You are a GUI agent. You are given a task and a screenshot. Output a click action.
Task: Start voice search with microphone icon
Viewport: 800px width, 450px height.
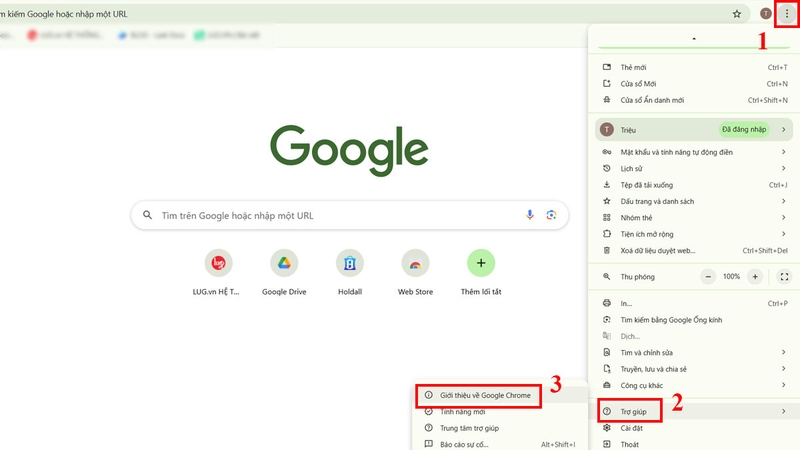pyautogui.click(x=530, y=215)
